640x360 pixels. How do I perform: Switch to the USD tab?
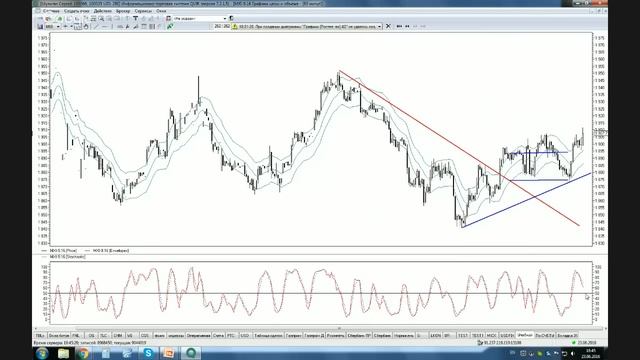click(244, 336)
